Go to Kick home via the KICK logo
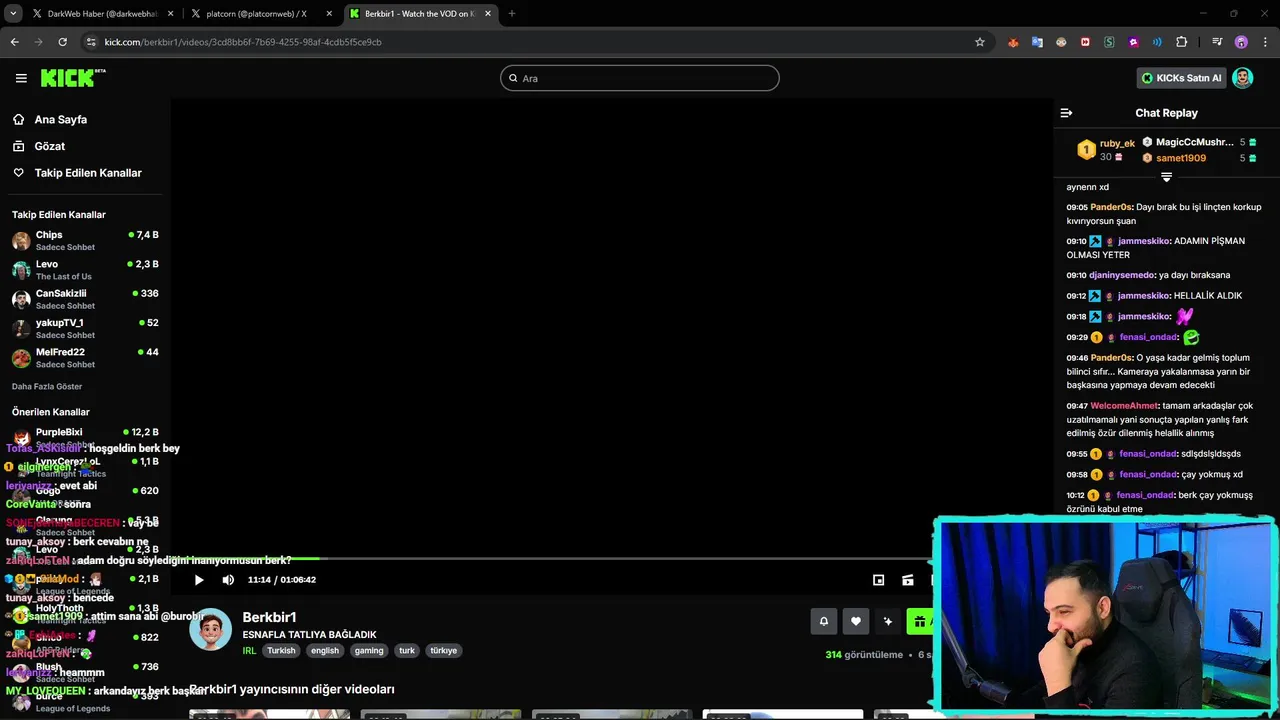This screenshot has height=720, width=1280. tap(72, 78)
